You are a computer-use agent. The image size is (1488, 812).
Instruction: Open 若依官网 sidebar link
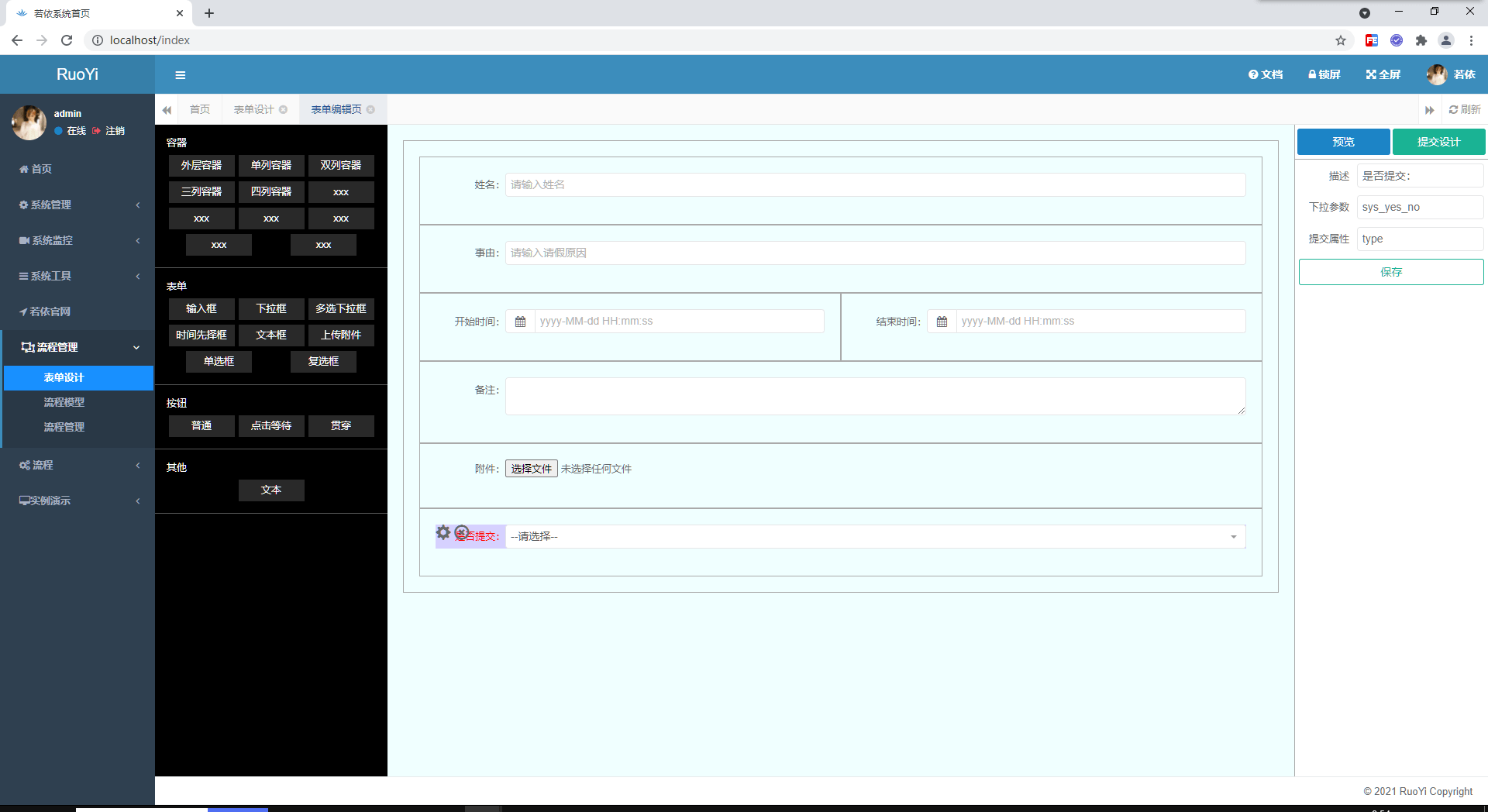pos(77,311)
